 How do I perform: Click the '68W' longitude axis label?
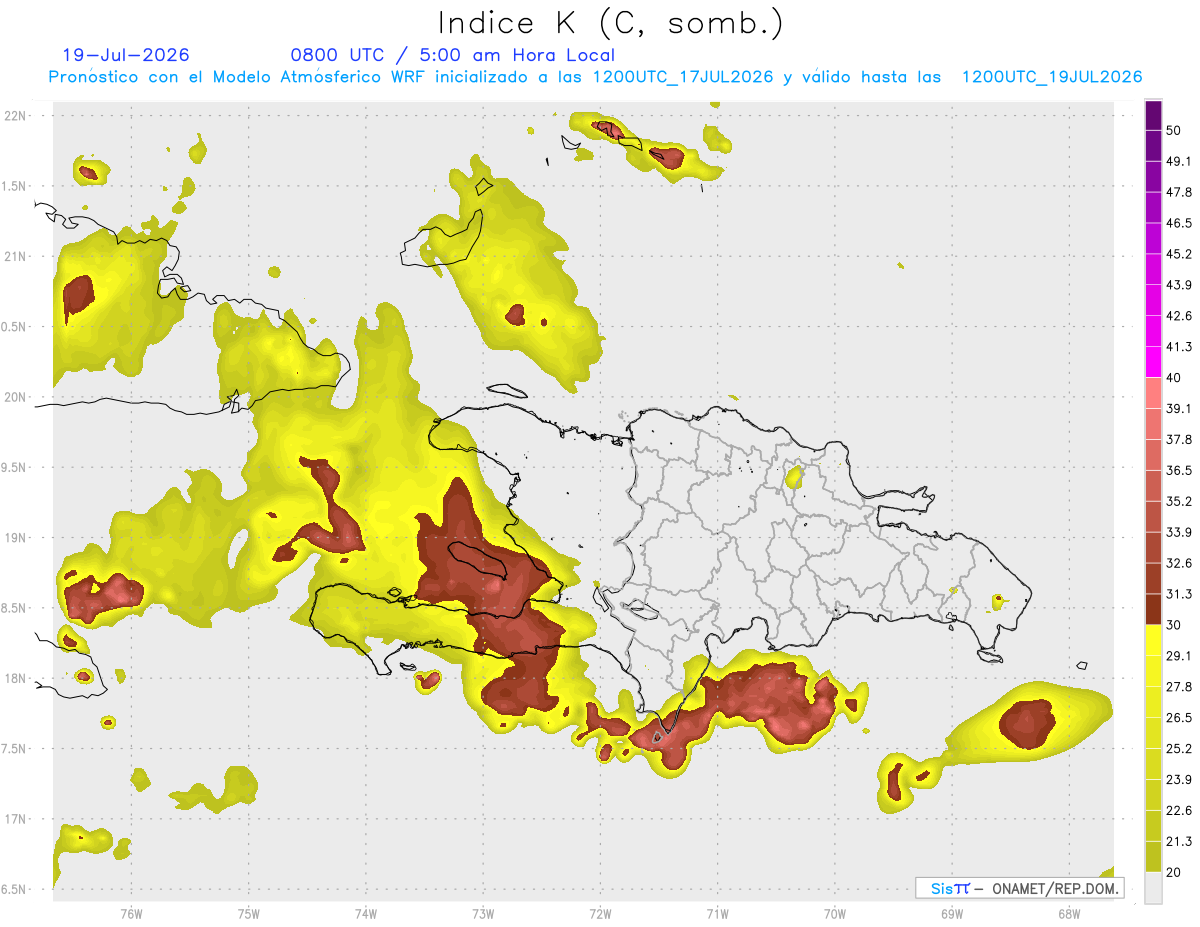(x=1068, y=913)
